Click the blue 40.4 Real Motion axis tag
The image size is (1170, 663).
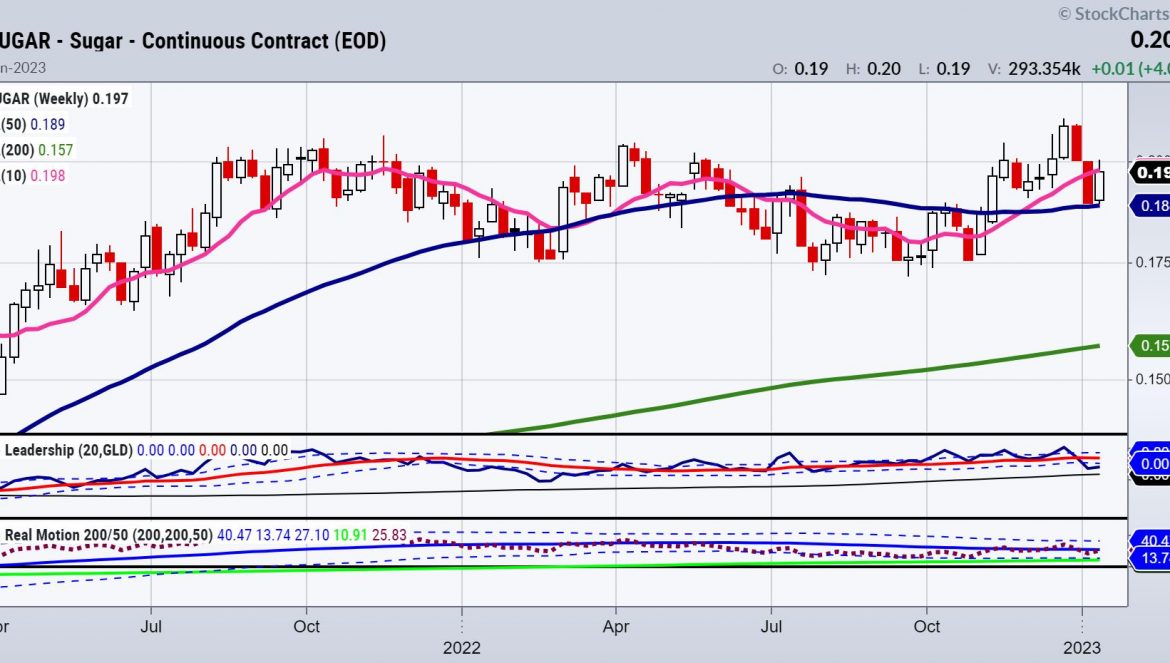click(x=1151, y=541)
